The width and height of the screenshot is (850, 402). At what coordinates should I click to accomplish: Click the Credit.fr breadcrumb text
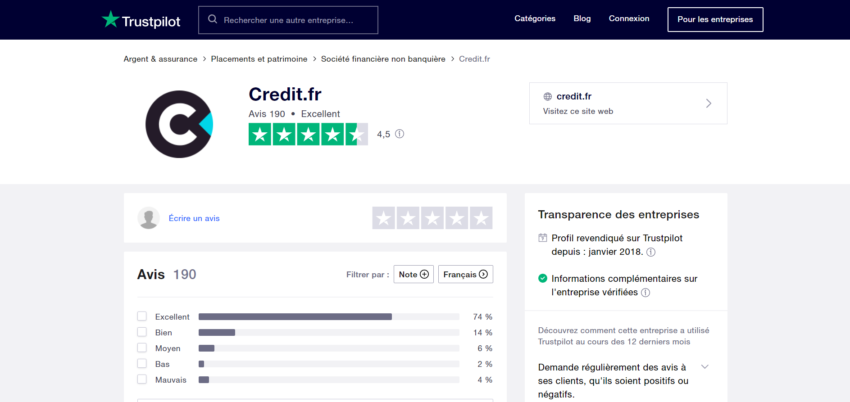(x=474, y=59)
